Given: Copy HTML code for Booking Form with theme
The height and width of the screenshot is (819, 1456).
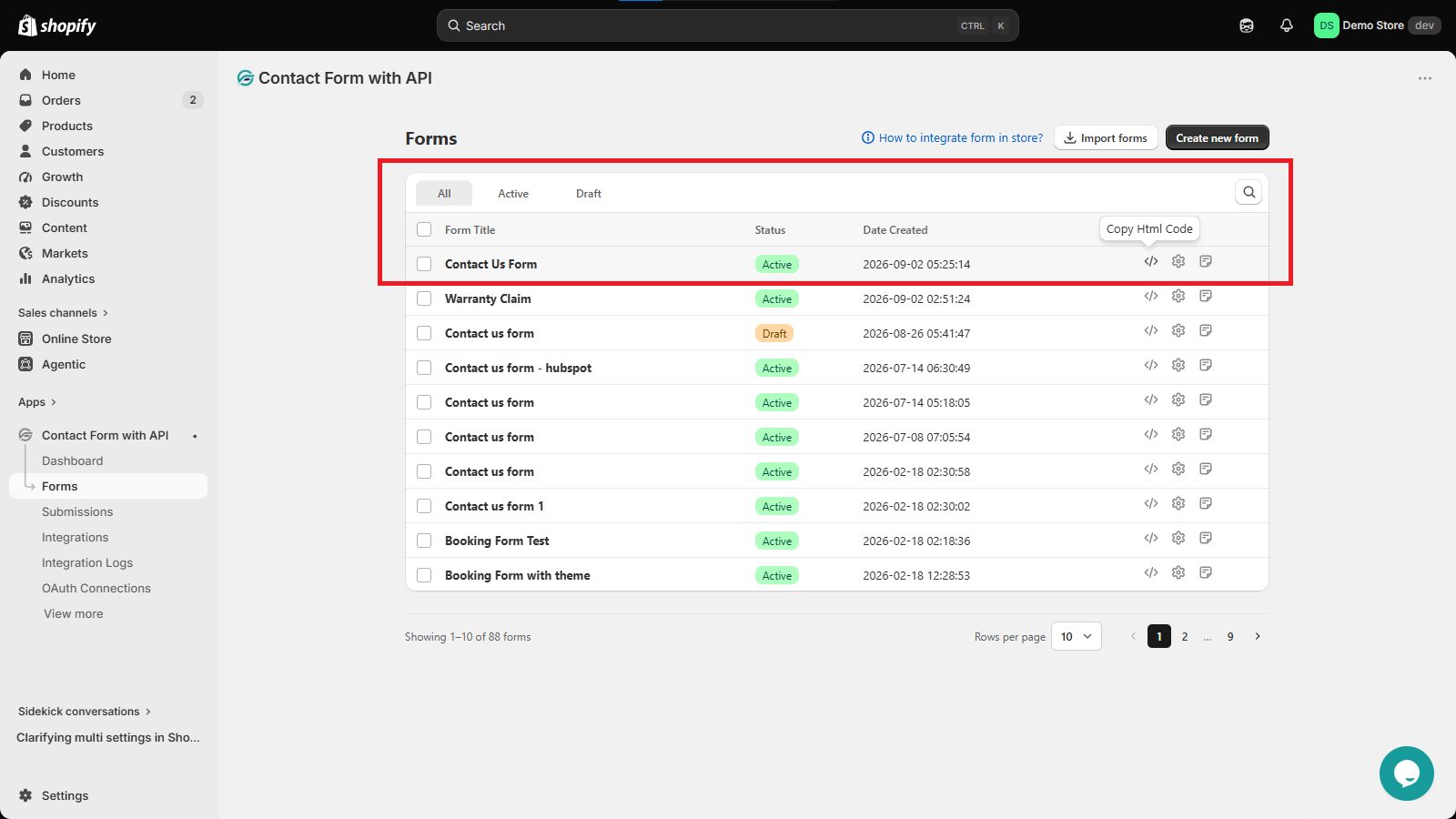Looking at the screenshot, I should coord(1151,572).
